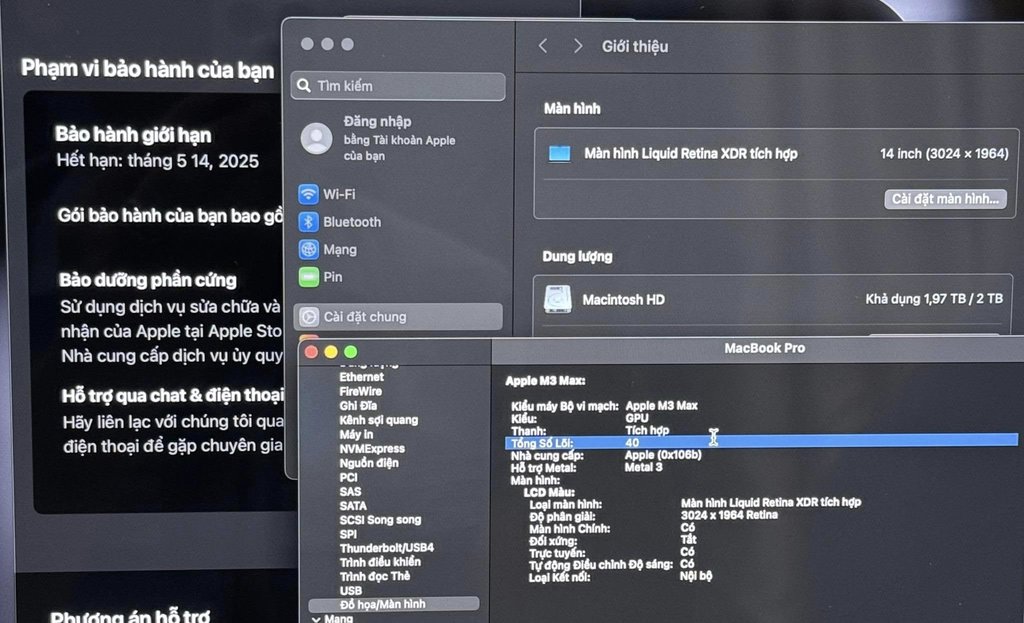Viewport: 1024px width, 623px height.
Task: Select SCSI Song song in report list
Action: 380,520
